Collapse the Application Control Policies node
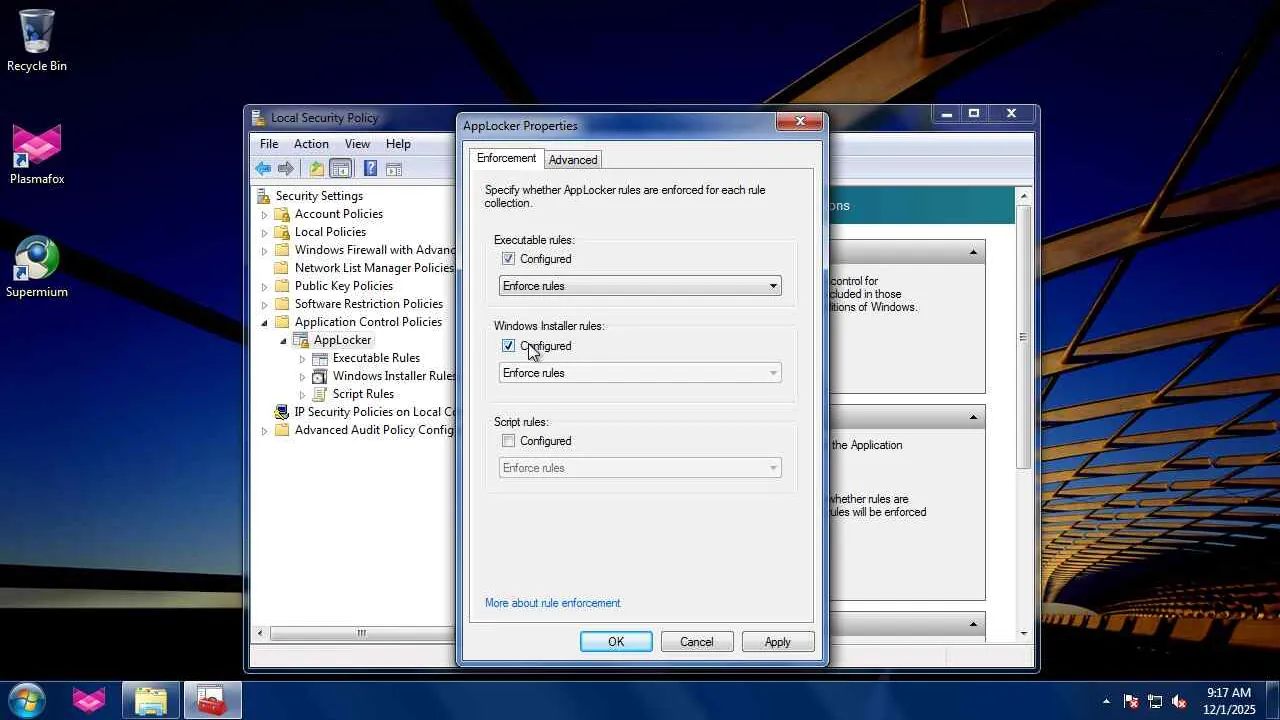 point(265,323)
